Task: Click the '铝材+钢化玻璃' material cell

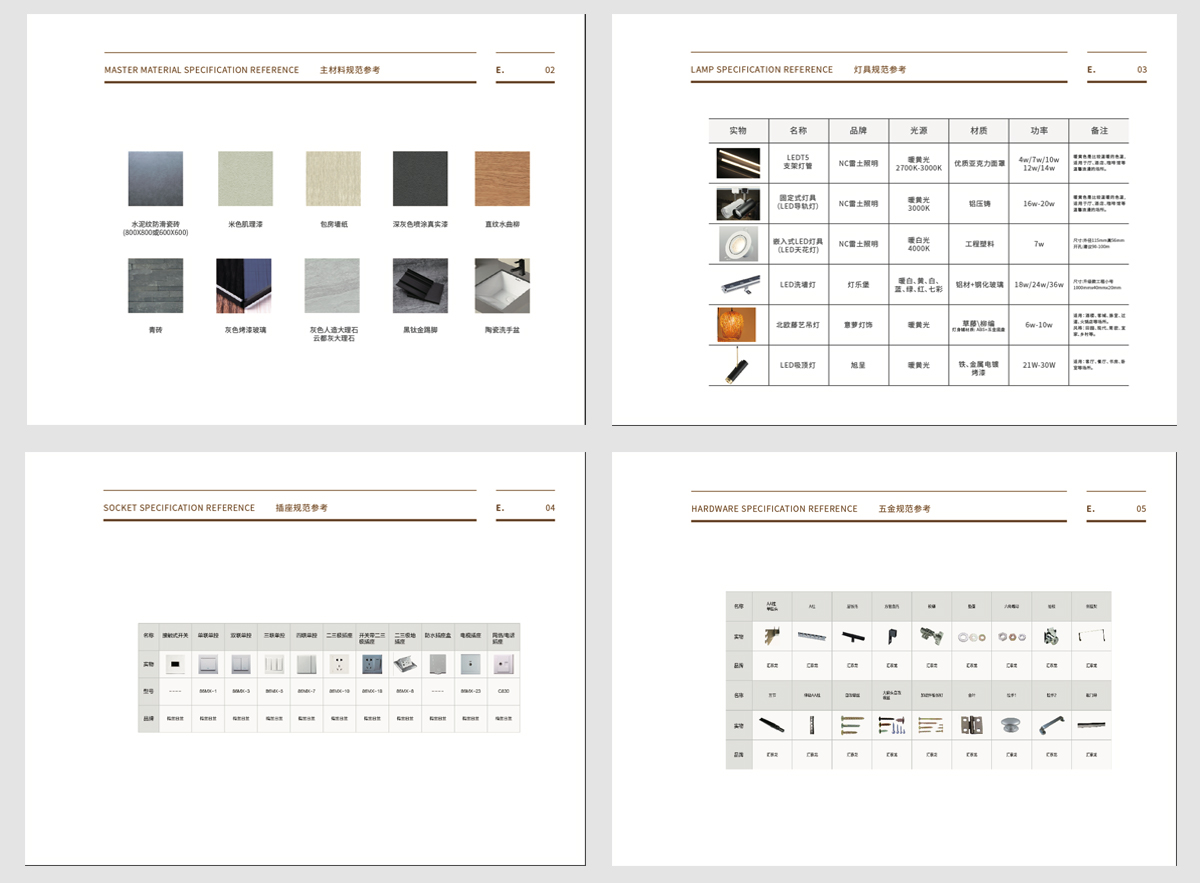Action: (x=979, y=285)
